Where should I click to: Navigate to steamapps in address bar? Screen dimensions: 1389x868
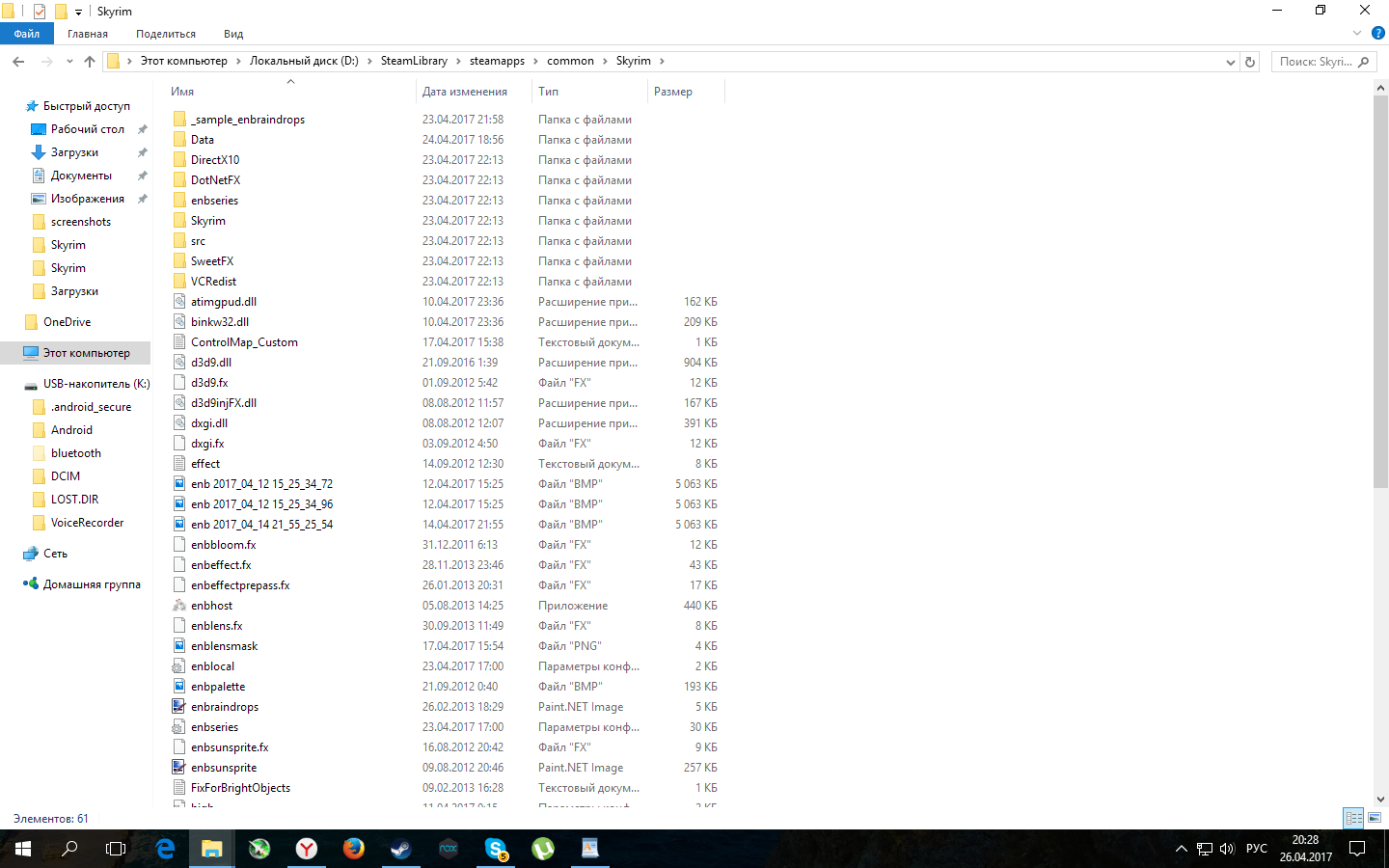pos(497,61)
